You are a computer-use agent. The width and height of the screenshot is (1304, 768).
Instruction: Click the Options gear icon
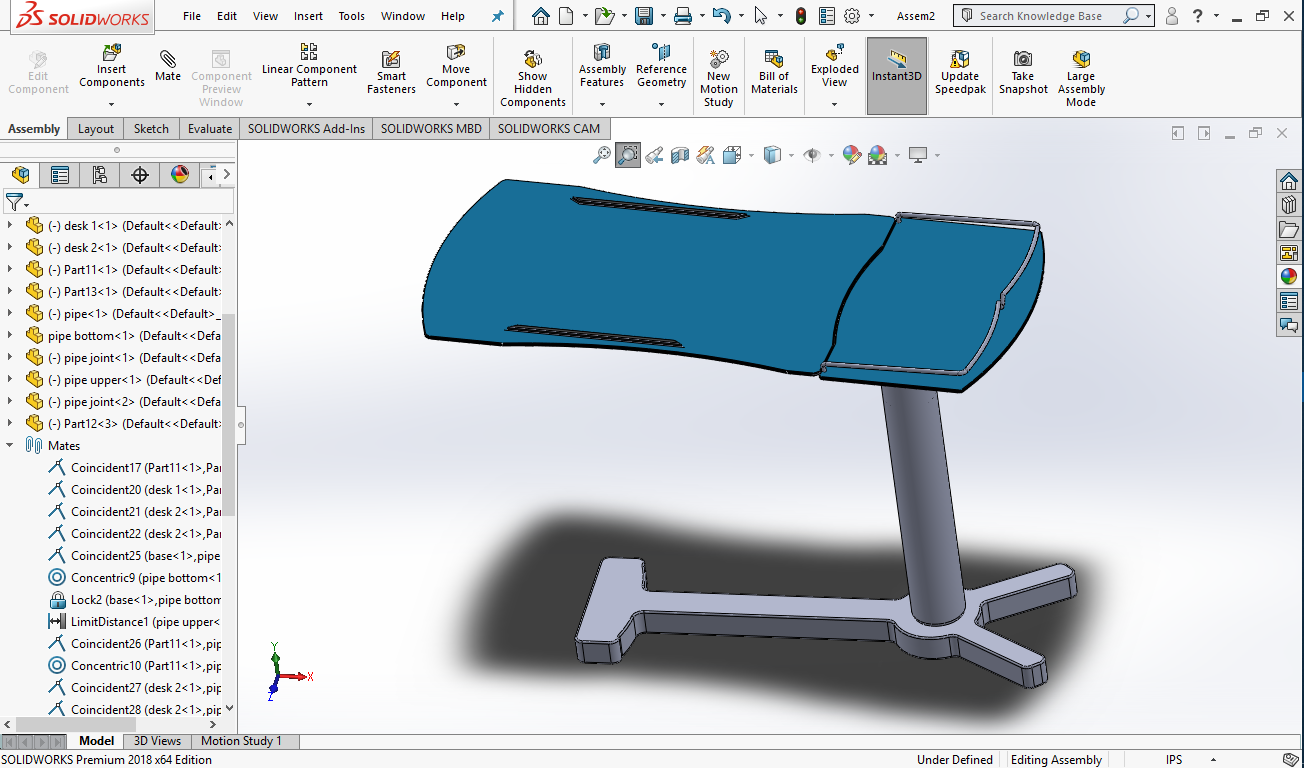[852, 16]
